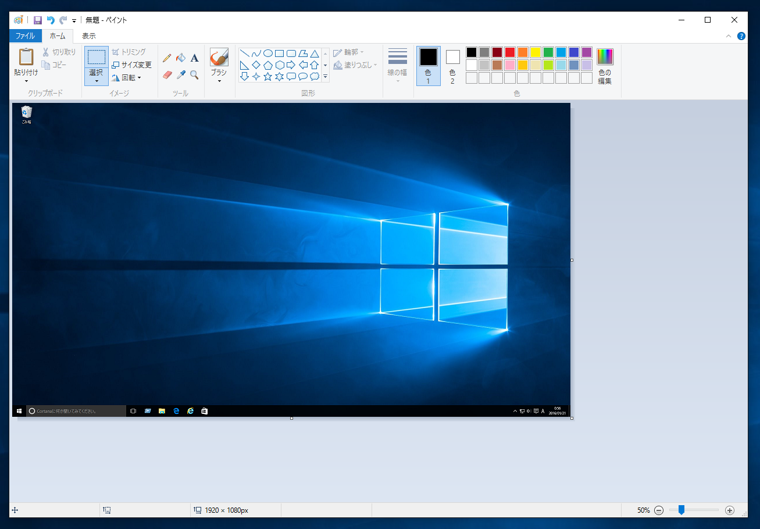Image resolution: width=760 pixels, height=529 pixels.
Task: Select the Text tool
Action: [194, 58]
